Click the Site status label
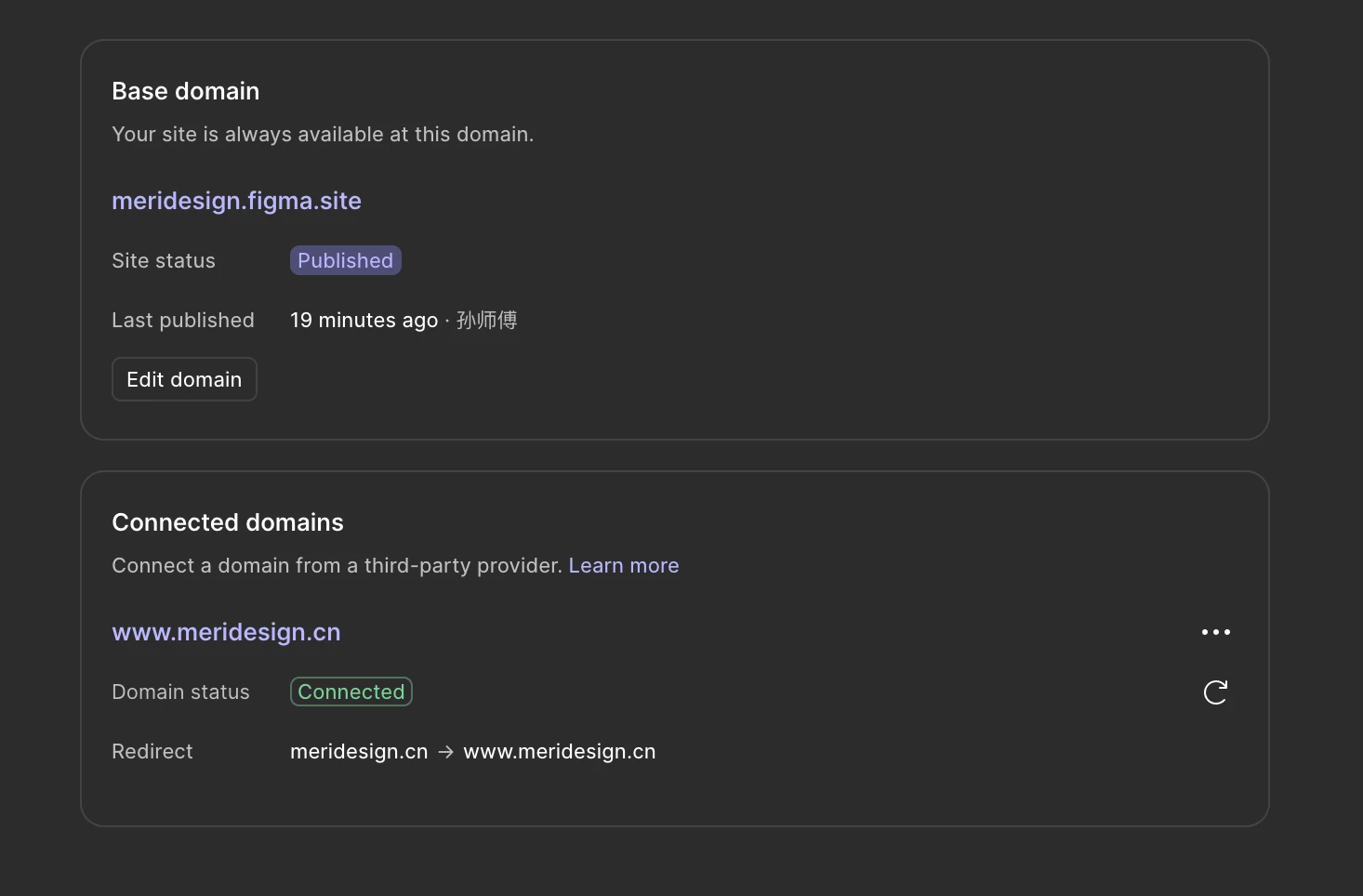This screenshot has width=1363, height=896. pyautogui.click(x=164, y=261)
